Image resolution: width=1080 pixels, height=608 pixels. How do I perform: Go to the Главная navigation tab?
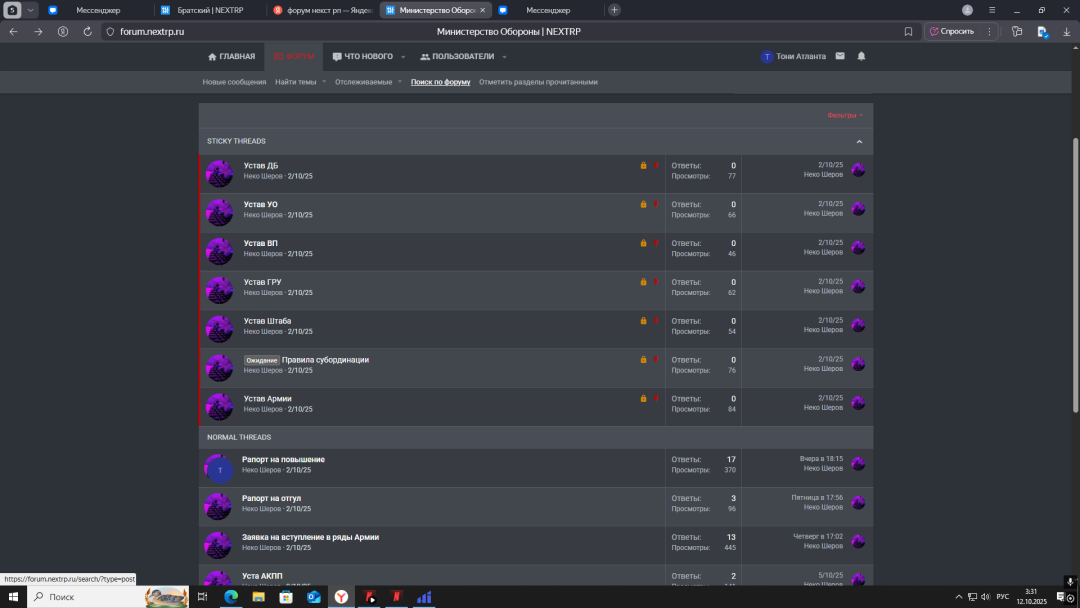pos(231,57)
